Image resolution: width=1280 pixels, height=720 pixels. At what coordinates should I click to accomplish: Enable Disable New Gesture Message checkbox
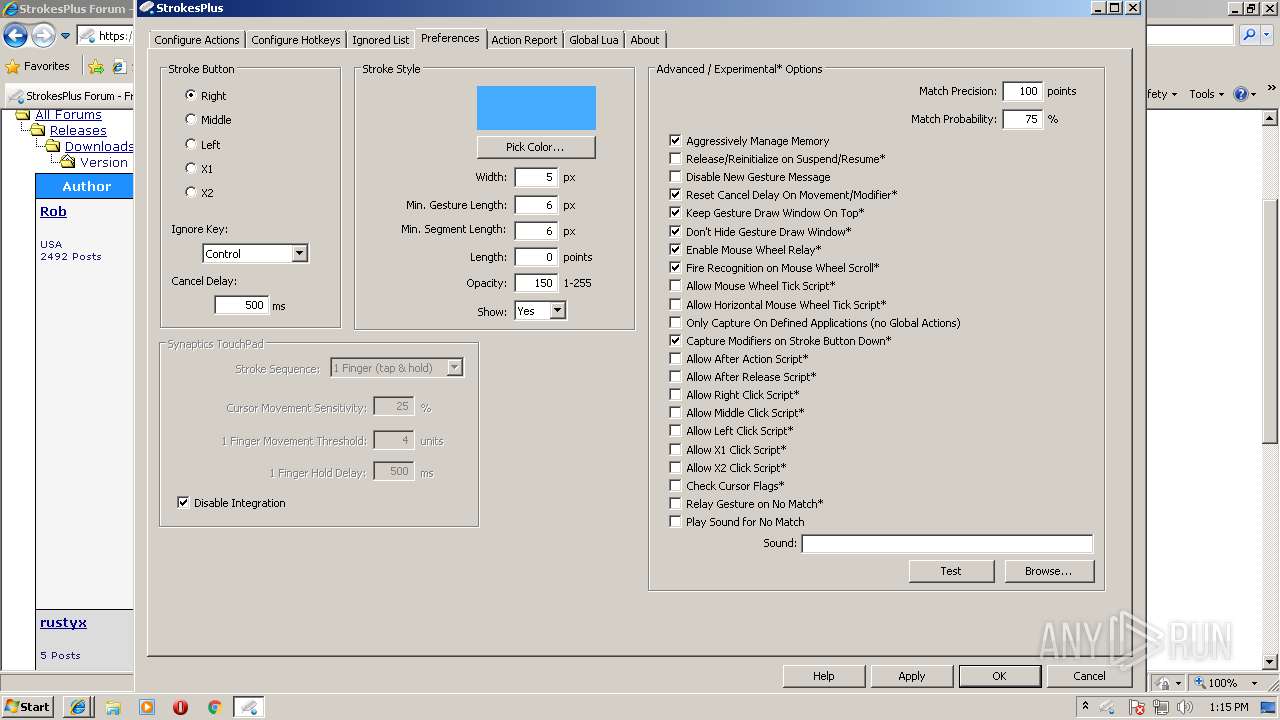(x=676, y=177)
